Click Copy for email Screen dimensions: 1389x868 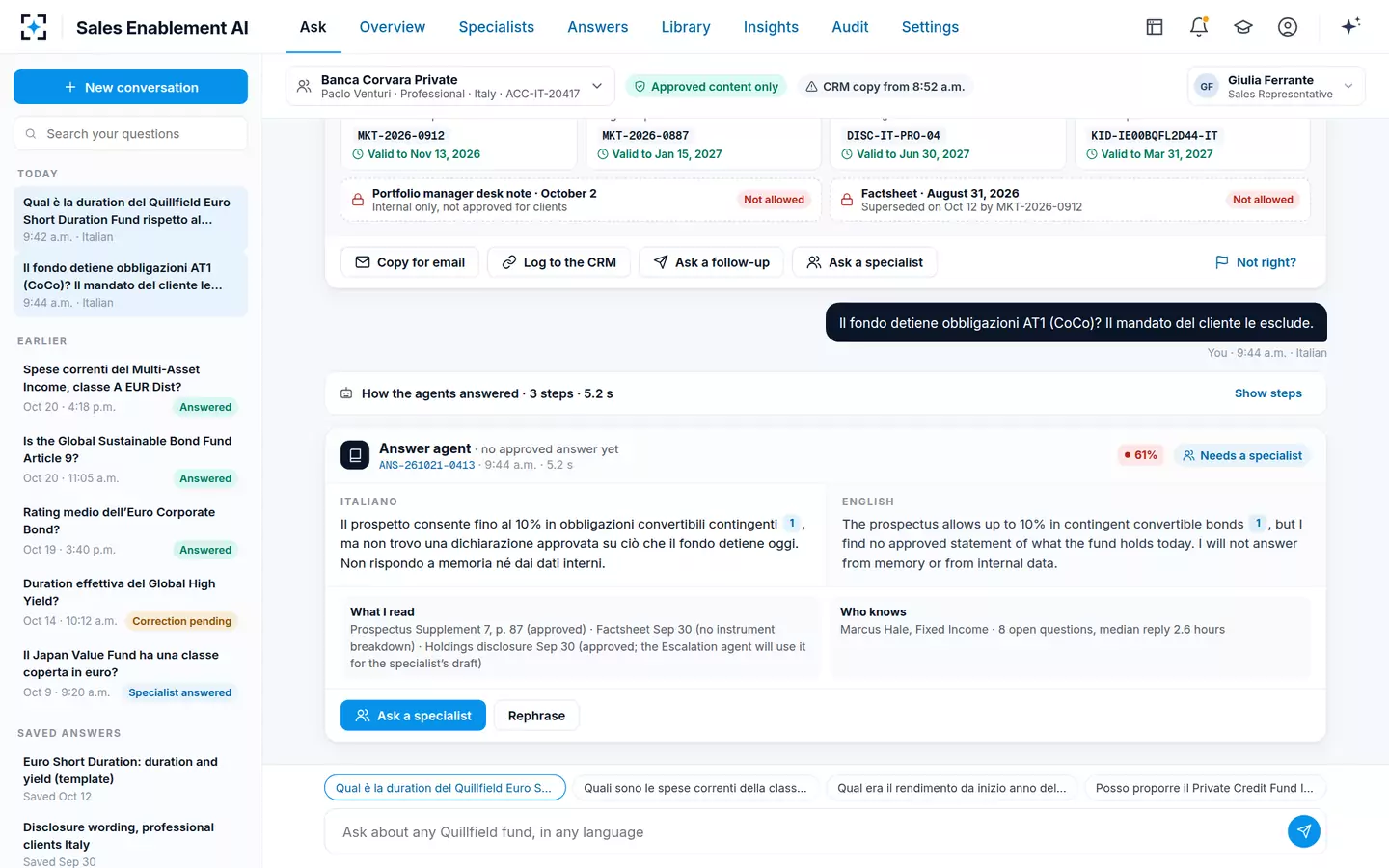click(410, 262)
